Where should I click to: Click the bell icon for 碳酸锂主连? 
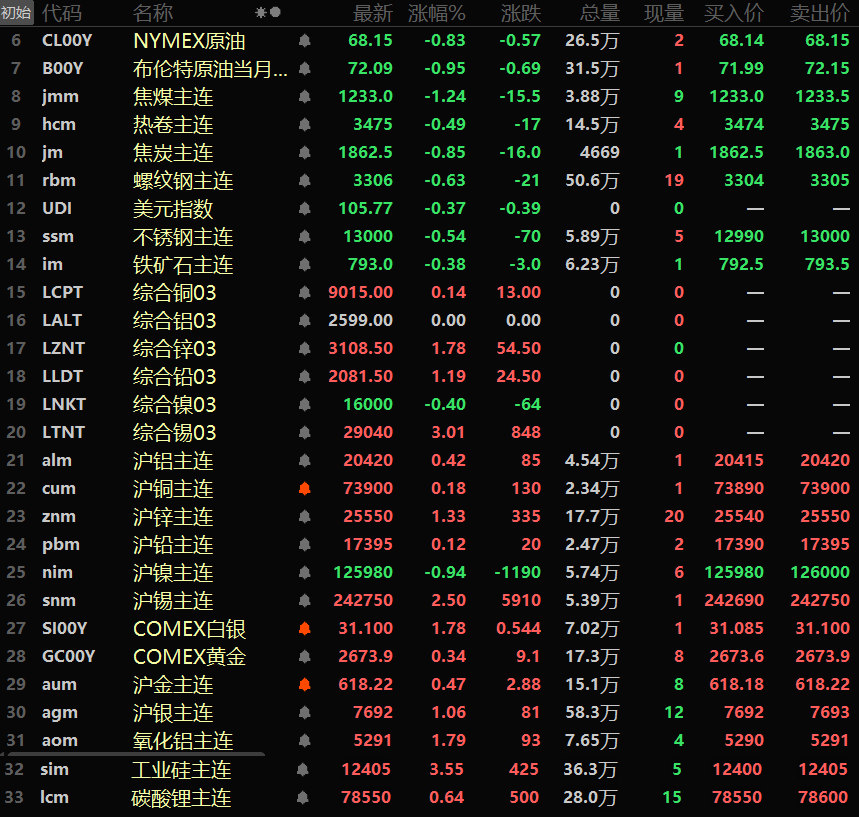[x=302, y=797]
